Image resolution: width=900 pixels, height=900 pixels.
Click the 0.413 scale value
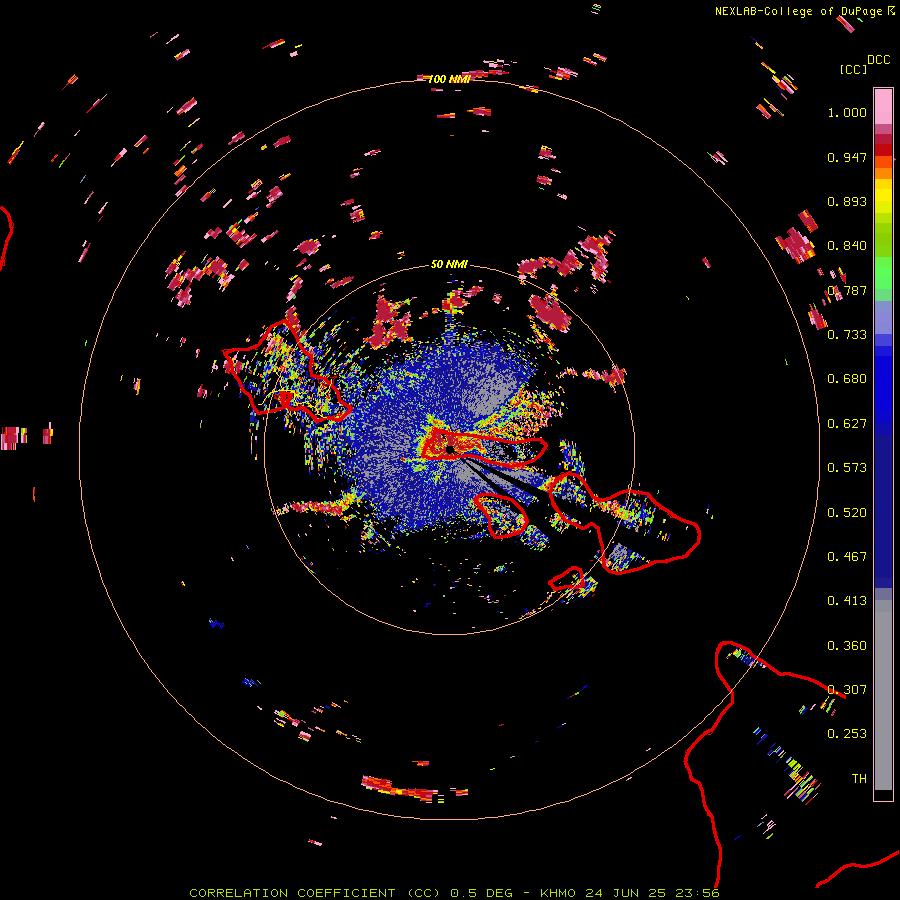click(847, 601)
